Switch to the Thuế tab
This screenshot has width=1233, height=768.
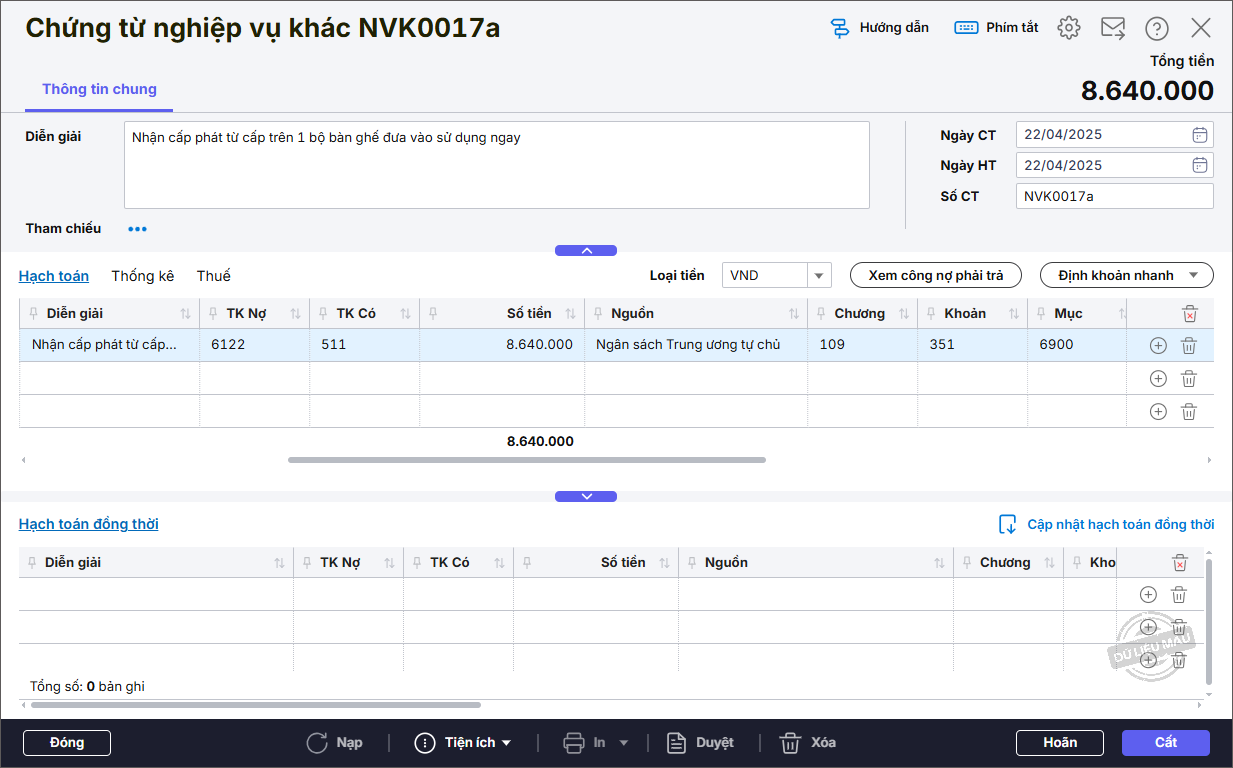tap(213, 276)
